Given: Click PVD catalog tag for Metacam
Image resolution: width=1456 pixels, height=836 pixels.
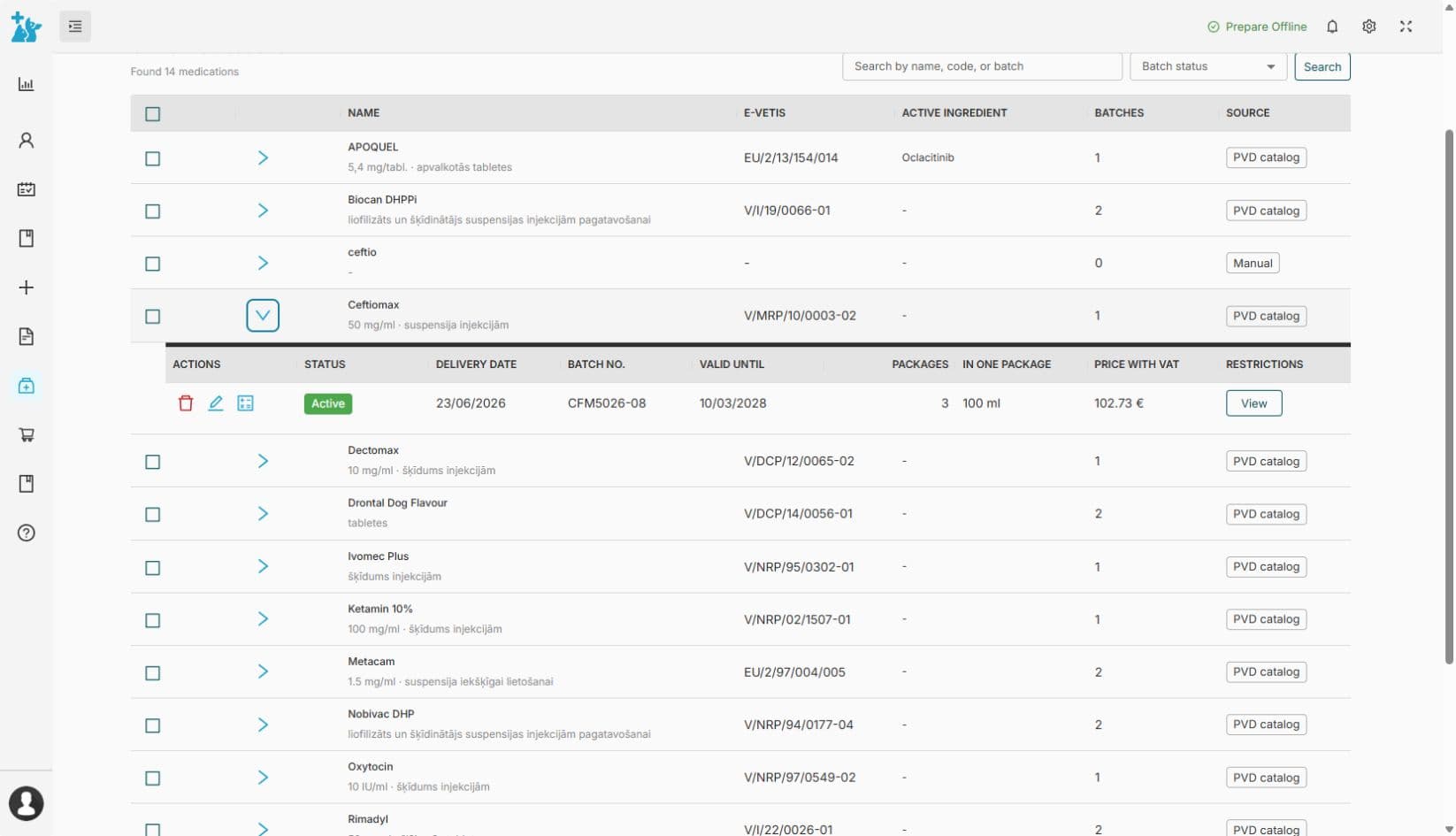Looking at the screenshot, I should pyautogui.click(x=1266, y=671).
